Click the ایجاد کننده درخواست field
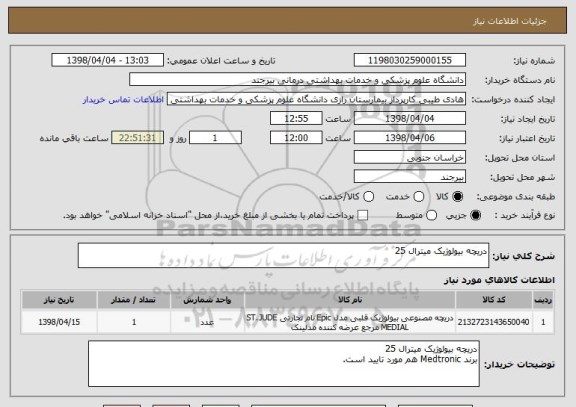The height and width of the screenshot is (407, 576). point(316,99)
